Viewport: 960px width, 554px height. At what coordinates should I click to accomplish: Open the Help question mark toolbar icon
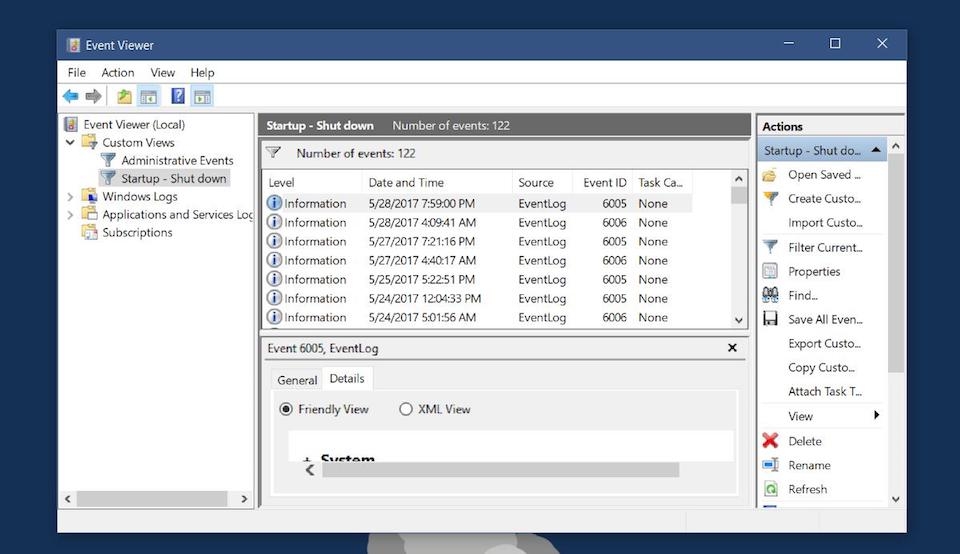(x=178, y=96)
